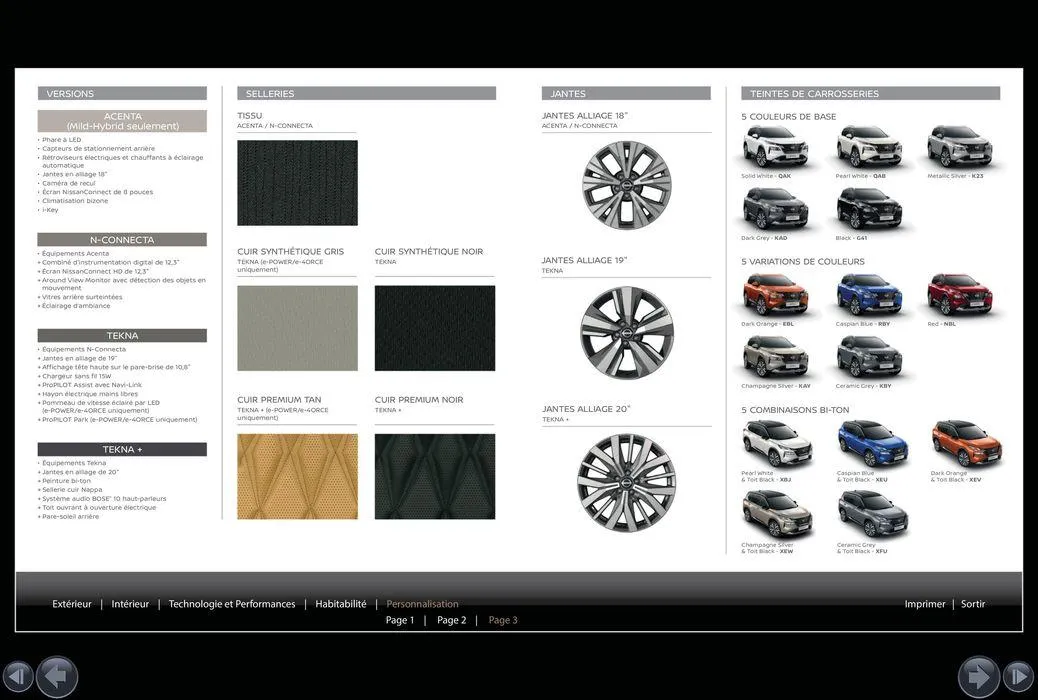Click Sortir to exit the brochure
The width and height of the screenshot is (1038, 700).
click(x=973, y=604)
